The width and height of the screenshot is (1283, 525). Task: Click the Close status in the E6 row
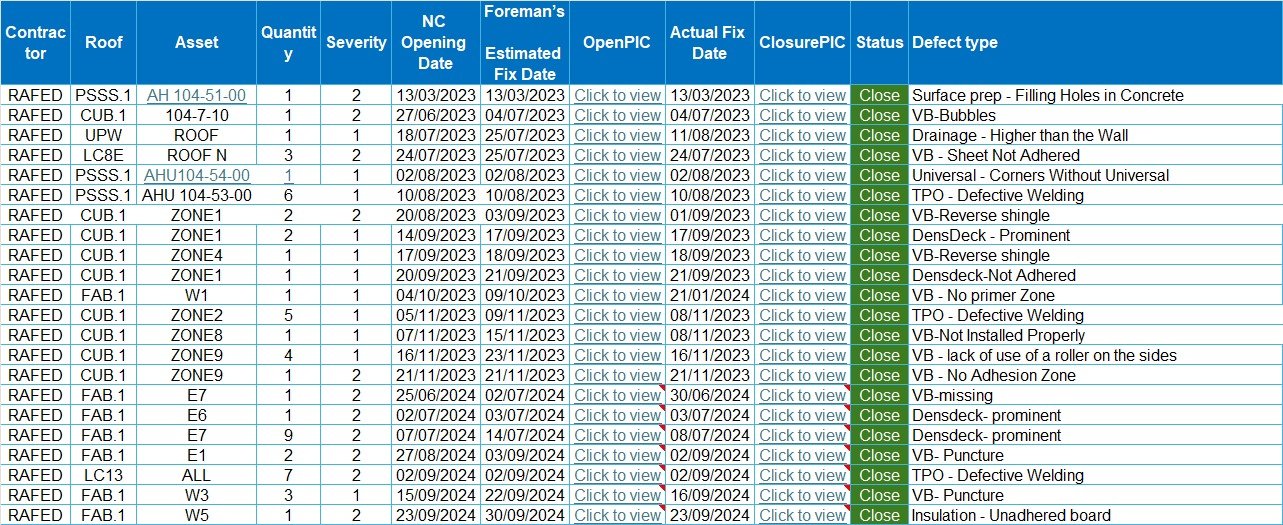click(879, 416)
